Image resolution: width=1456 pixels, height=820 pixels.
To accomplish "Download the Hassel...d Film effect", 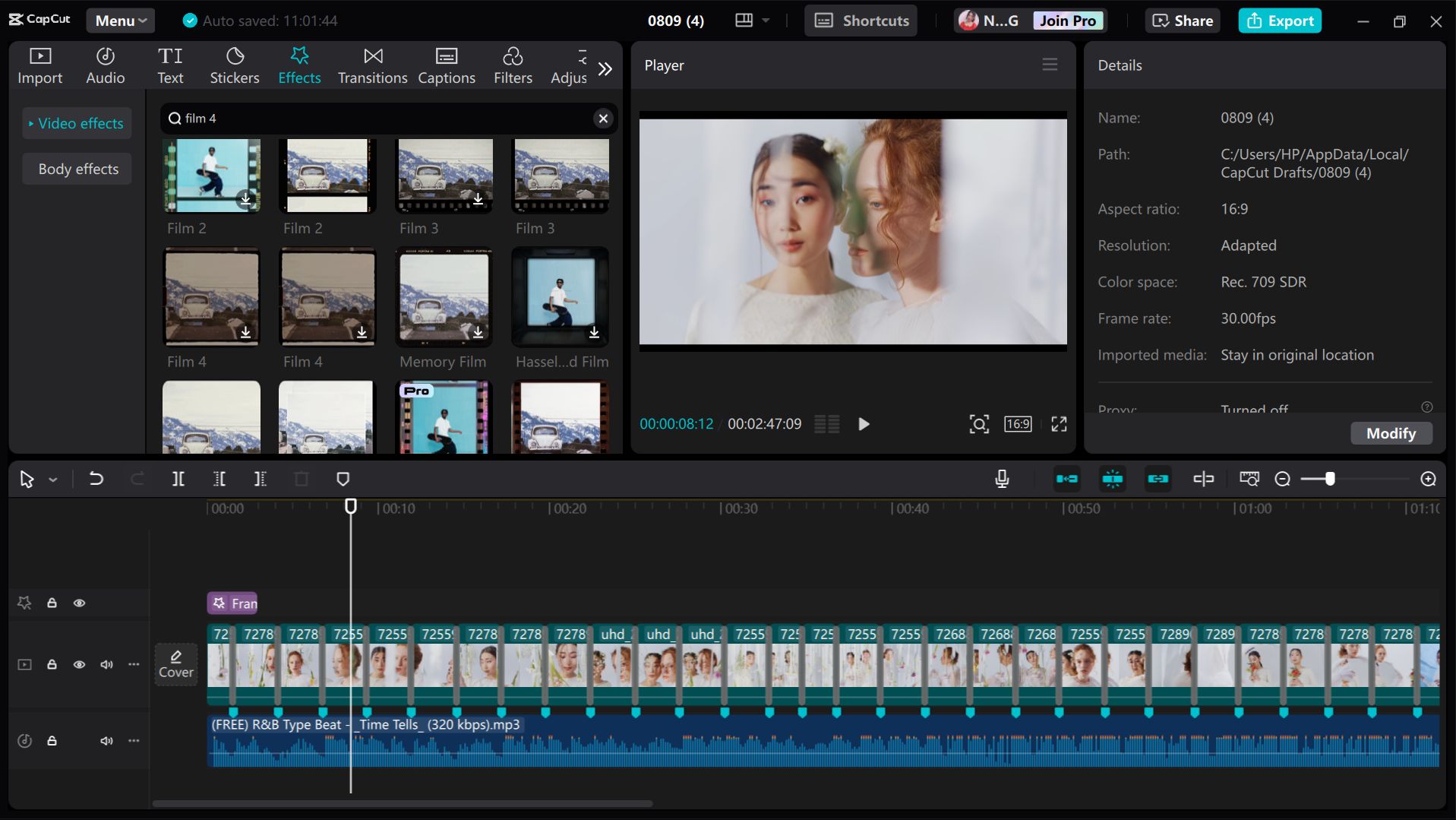I will click(594, 332).
